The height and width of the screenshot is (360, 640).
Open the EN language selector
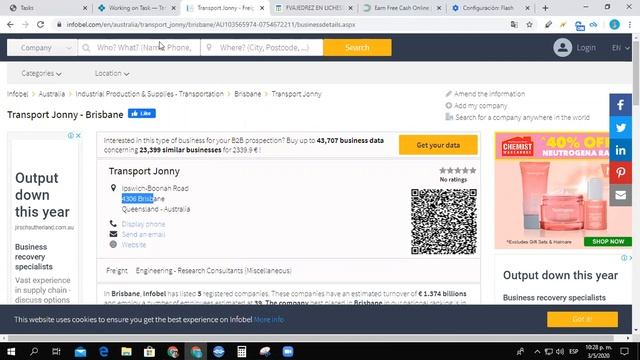click(x=620, y=48)
